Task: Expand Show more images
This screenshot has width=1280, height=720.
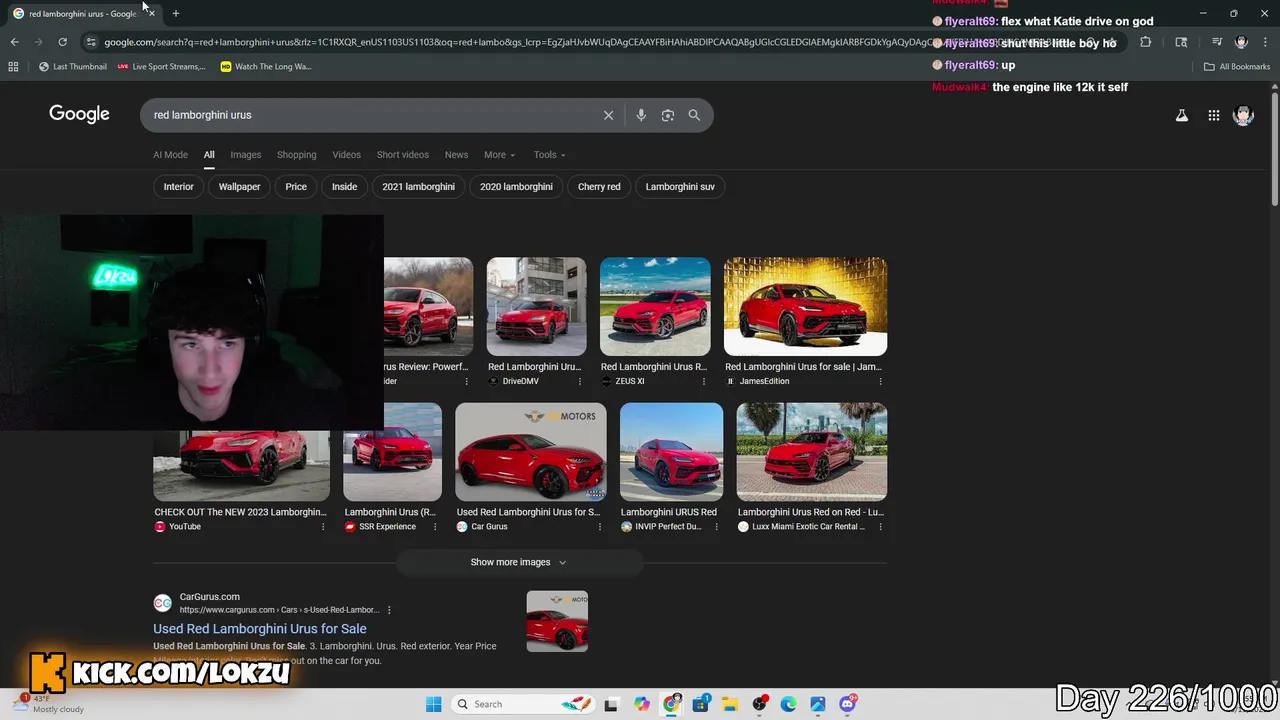Action: (519, 562)
